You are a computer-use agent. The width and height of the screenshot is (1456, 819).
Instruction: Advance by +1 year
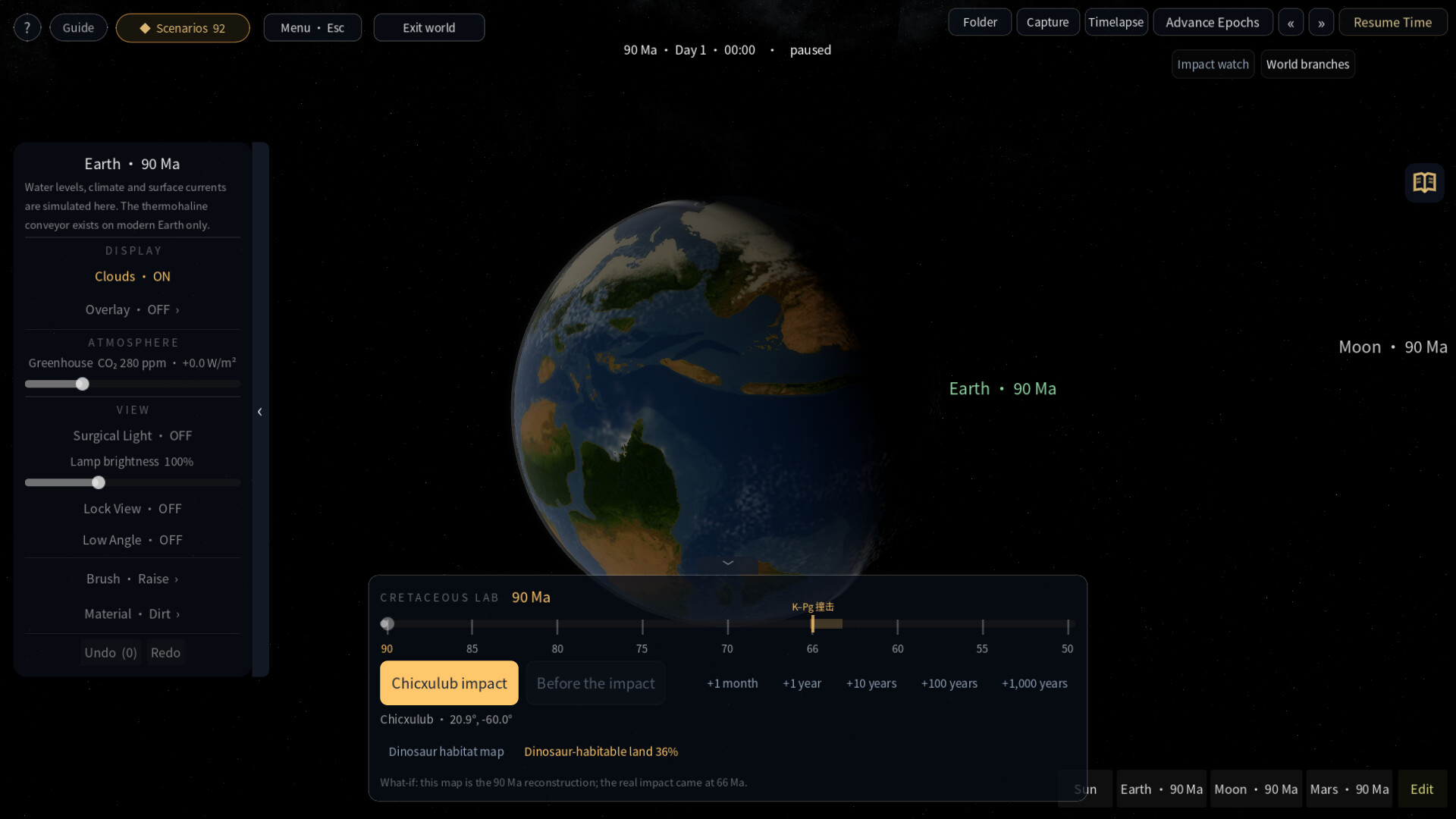click(x=802, y=683)
